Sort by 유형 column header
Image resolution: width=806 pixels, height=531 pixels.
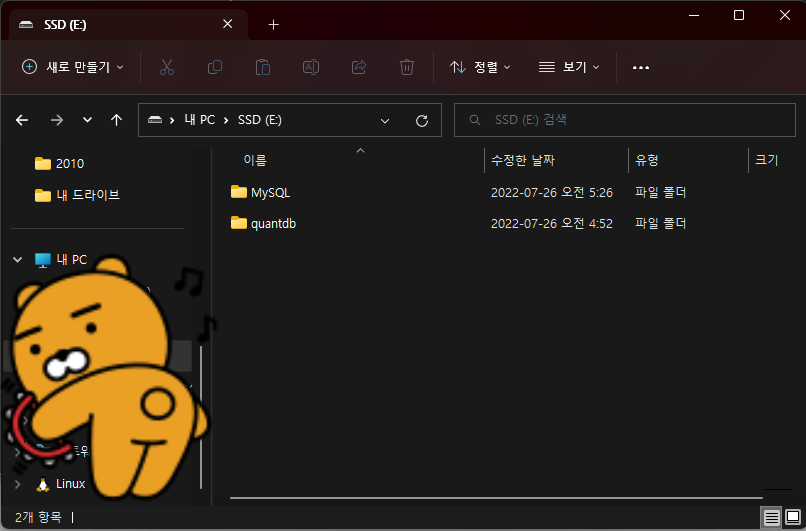(647, 160)
